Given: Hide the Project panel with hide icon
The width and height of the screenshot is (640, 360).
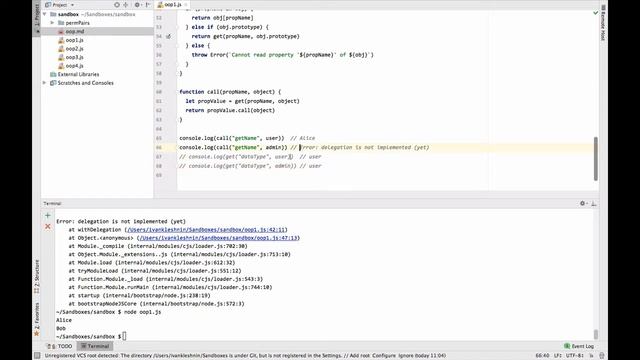Looking at the screenshot, I should (148, 5).
